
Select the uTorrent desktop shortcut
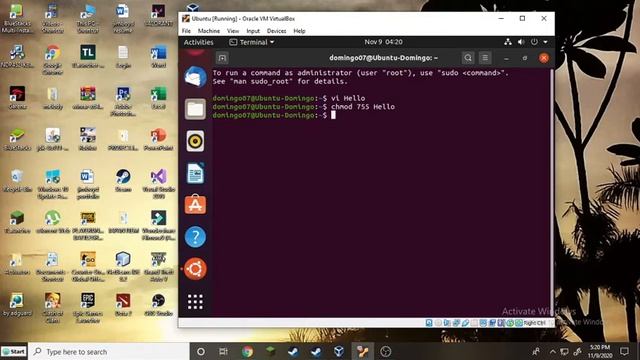tap(52, 222)
